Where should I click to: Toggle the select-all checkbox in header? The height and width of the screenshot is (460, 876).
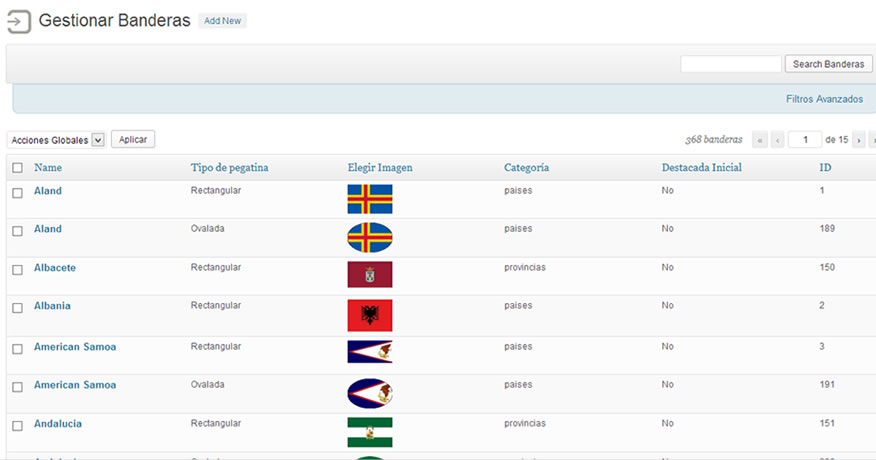pyautogui.click(x=18, y=168)
